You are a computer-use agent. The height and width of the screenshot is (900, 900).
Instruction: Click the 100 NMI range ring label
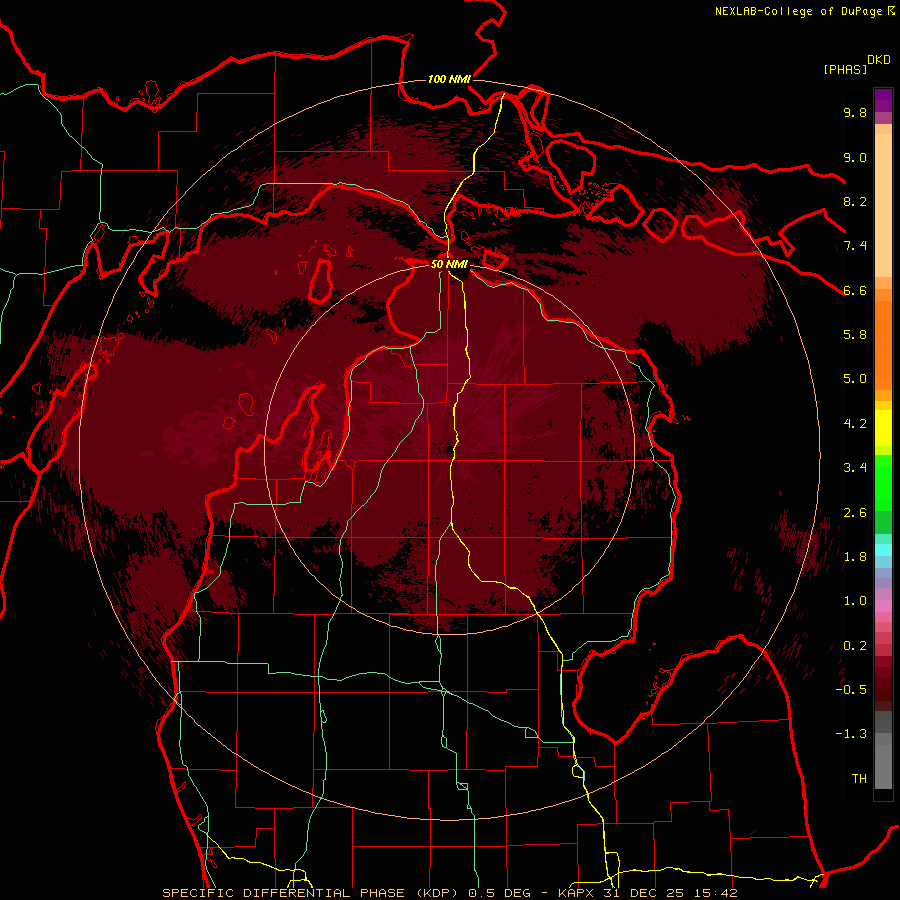pos(449,79)
